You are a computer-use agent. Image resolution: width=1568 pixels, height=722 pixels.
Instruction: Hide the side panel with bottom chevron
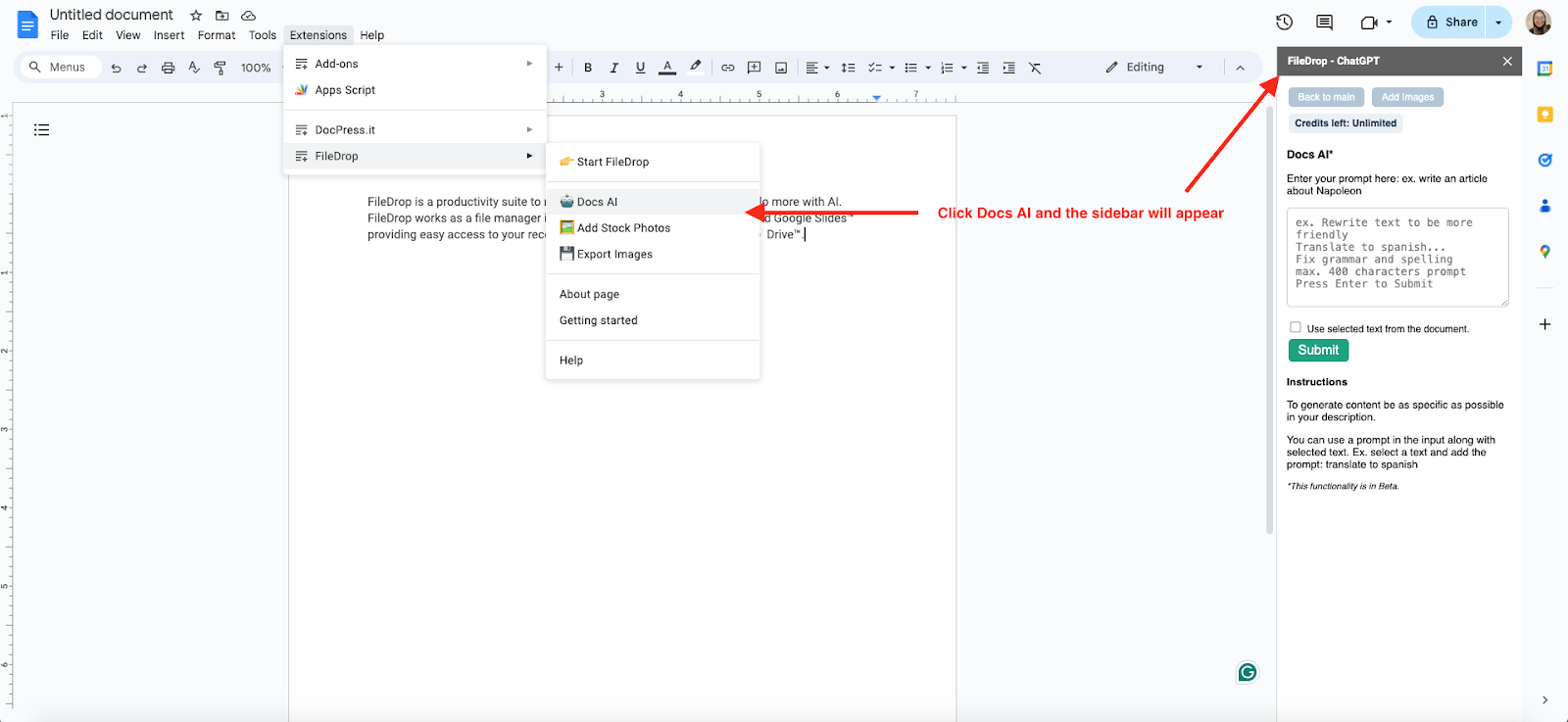[x=1544, y=699]
